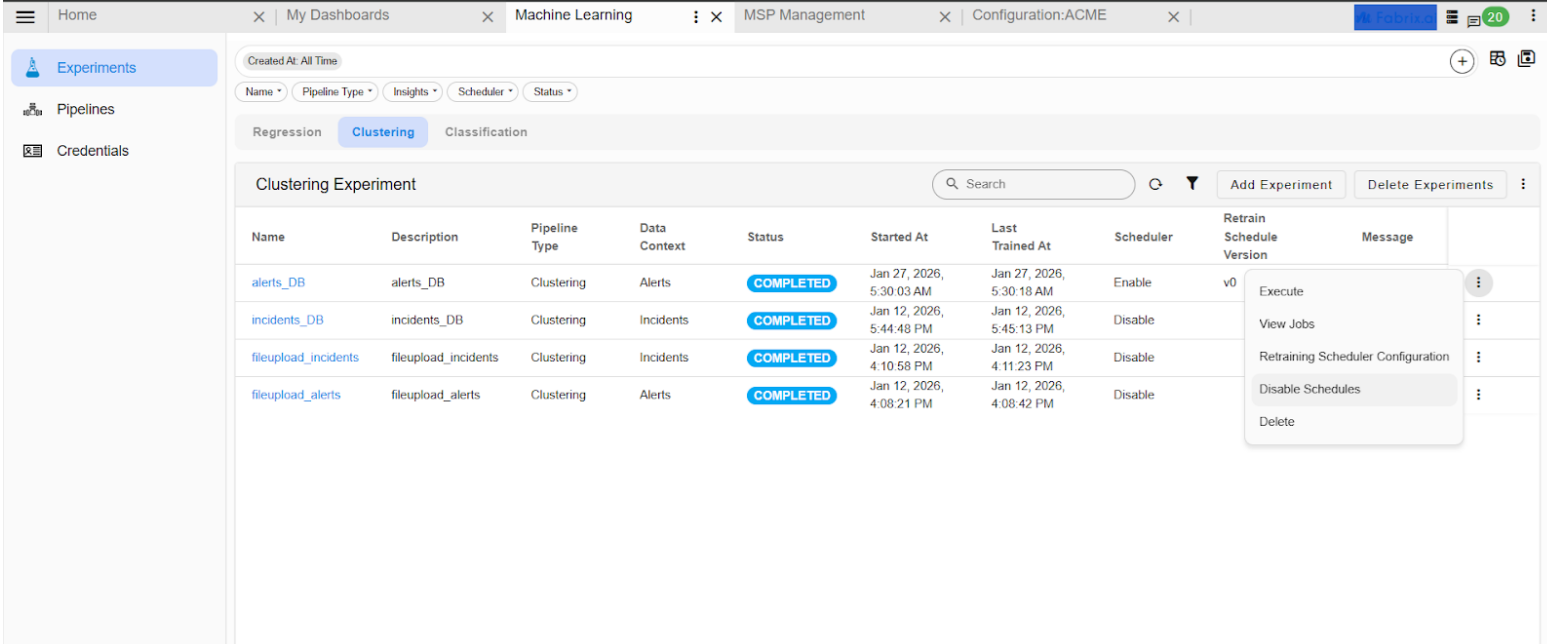Screen dimensions: 1547x644
Task: Open the navigation hamburger menu
Action: pyautogui.click(x=25, y=15)
